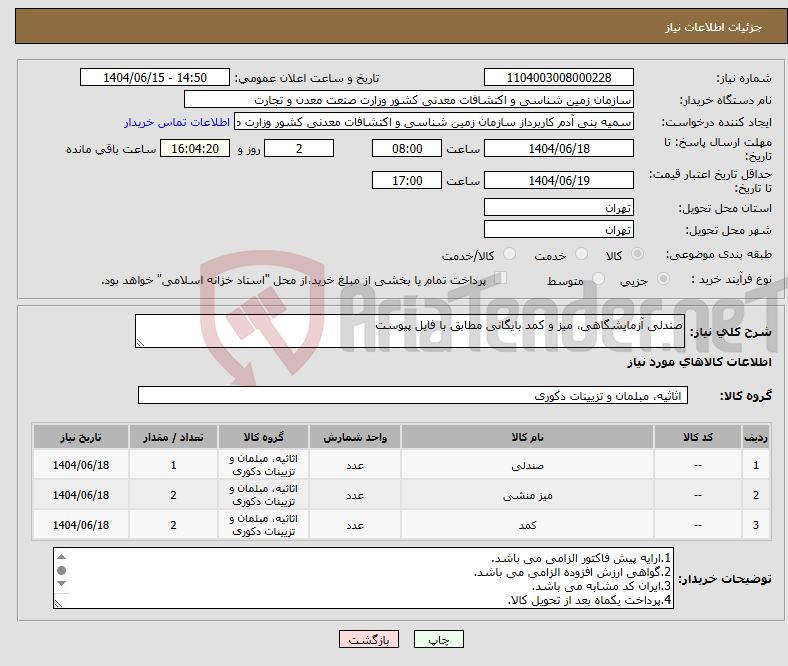Select the کالا/خدمت radio option

[x=509, y=255]
